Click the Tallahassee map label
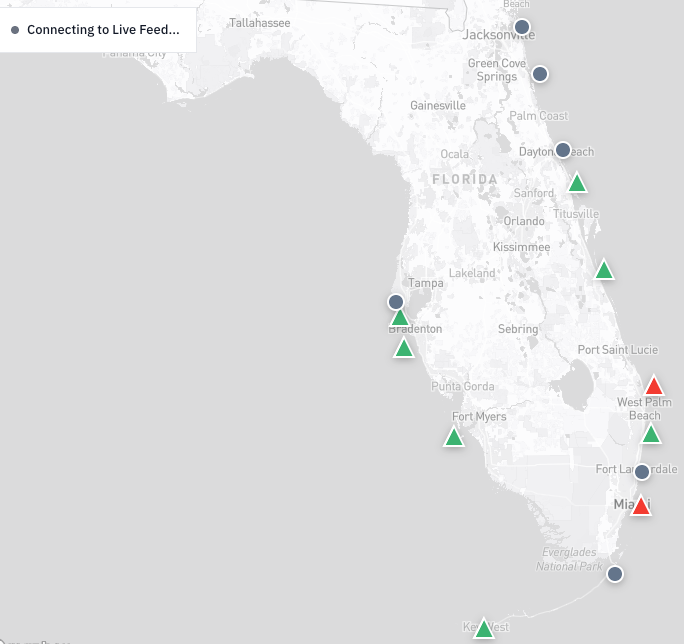The width and height of the screenshot is (684, 644). (260, 23)
